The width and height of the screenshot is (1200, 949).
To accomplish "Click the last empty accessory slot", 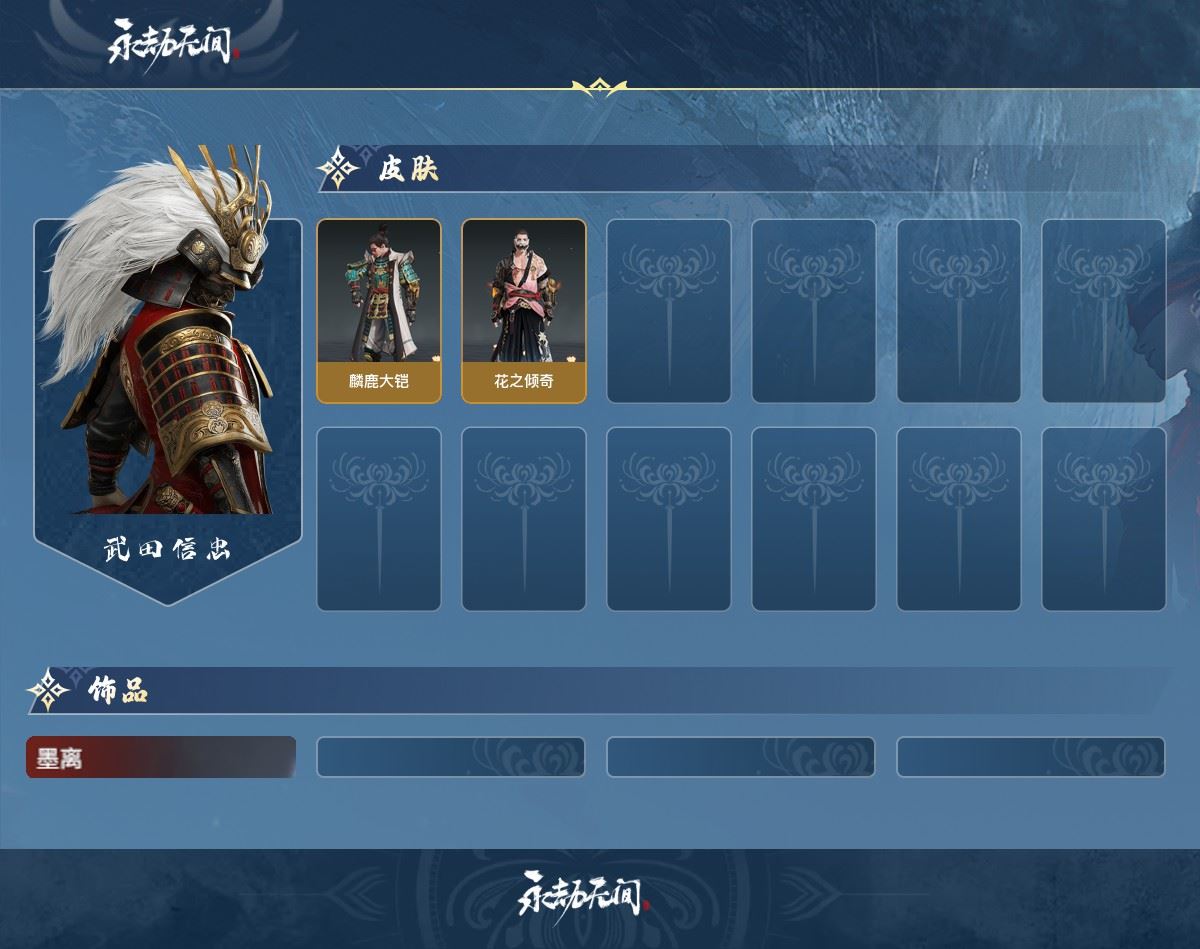I will pos(1031,757).
